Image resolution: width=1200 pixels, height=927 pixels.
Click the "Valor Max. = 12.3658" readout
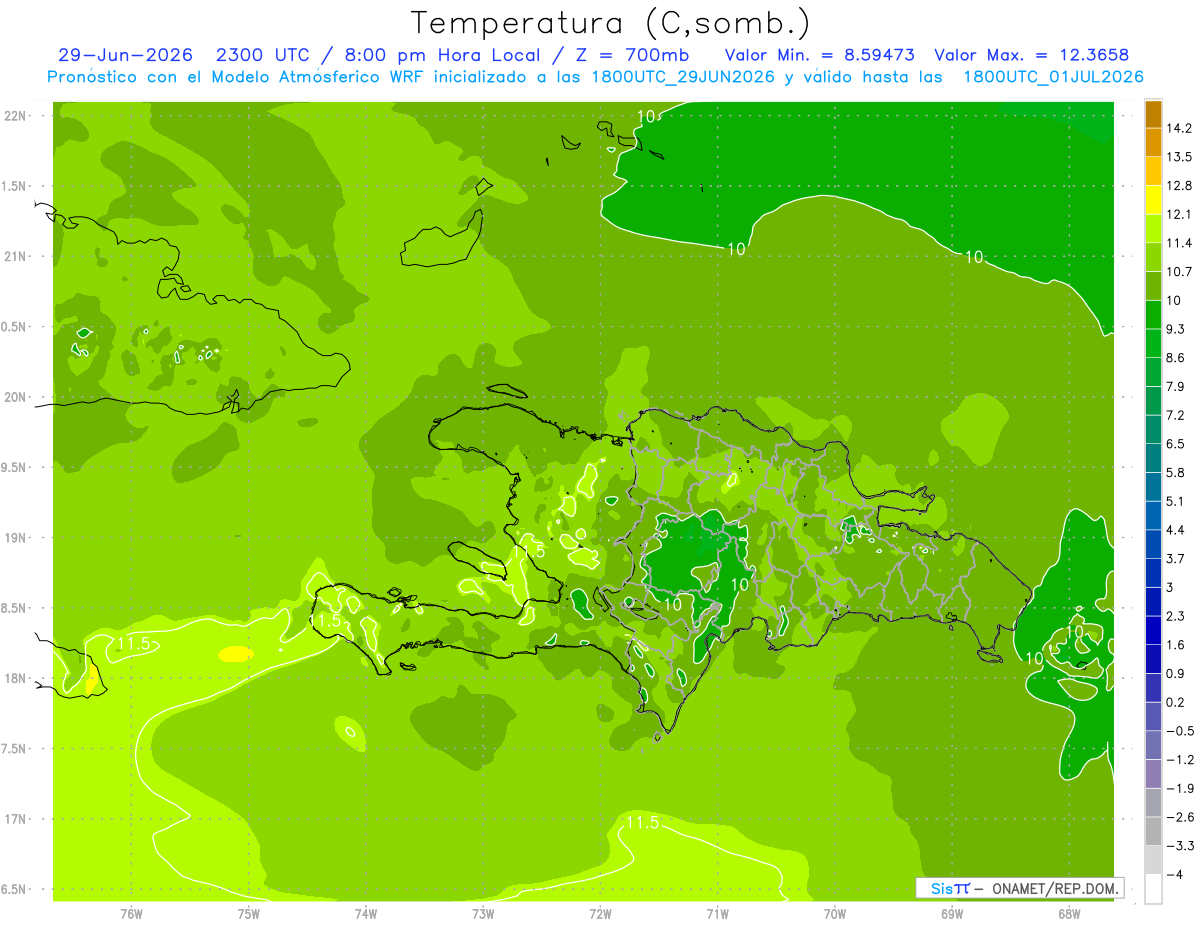(x=1032, y=55)
